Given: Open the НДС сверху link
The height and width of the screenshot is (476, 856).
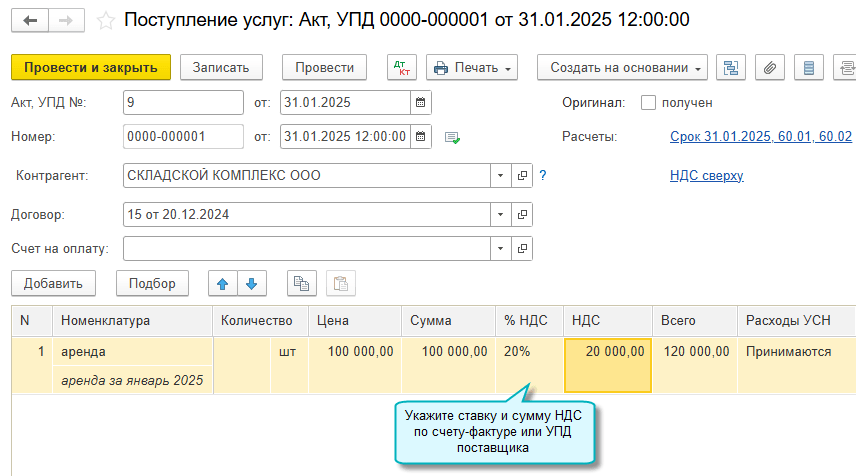Looking at the screenshot, I should click(x=706, y=176).
